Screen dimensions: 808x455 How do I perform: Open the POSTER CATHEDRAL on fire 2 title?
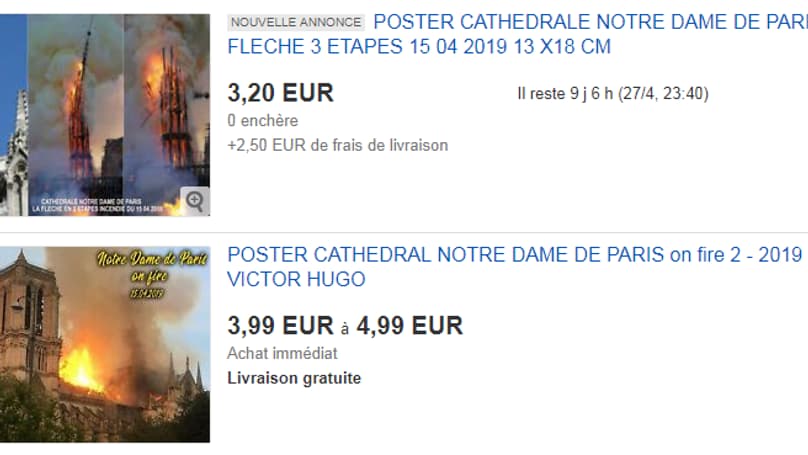click(515, 267)
